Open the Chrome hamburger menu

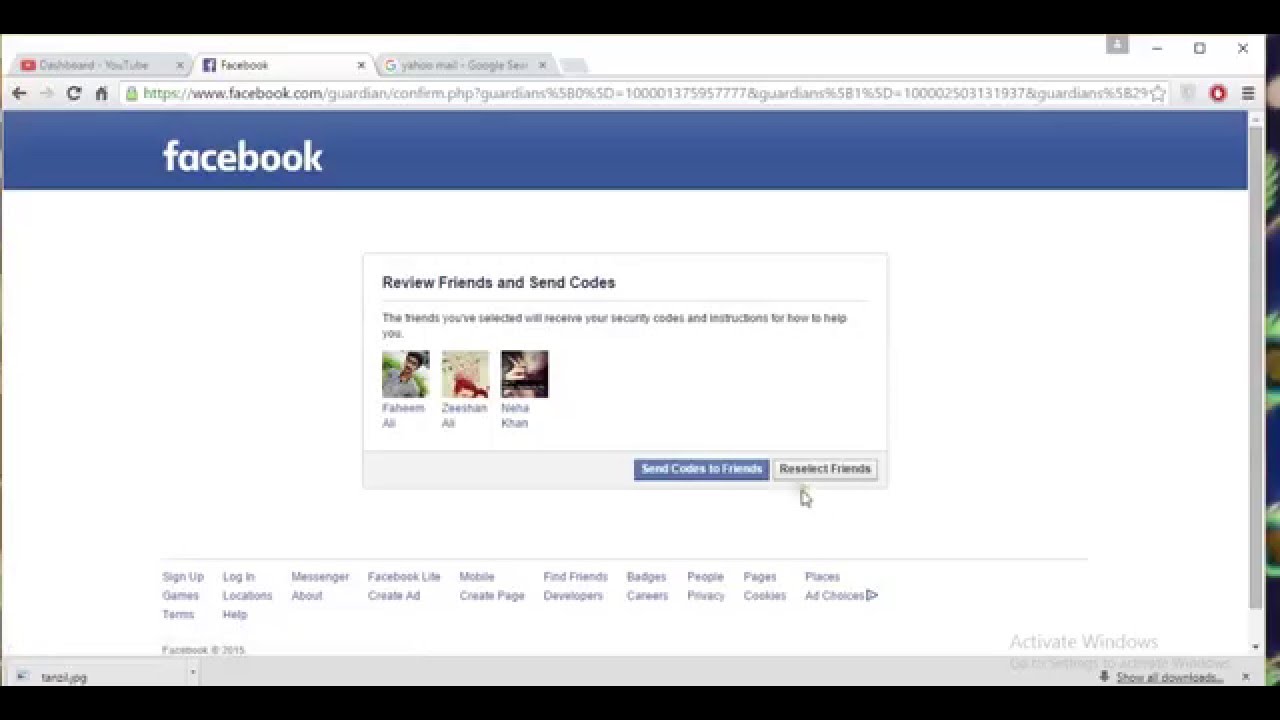coord(1248,93)
